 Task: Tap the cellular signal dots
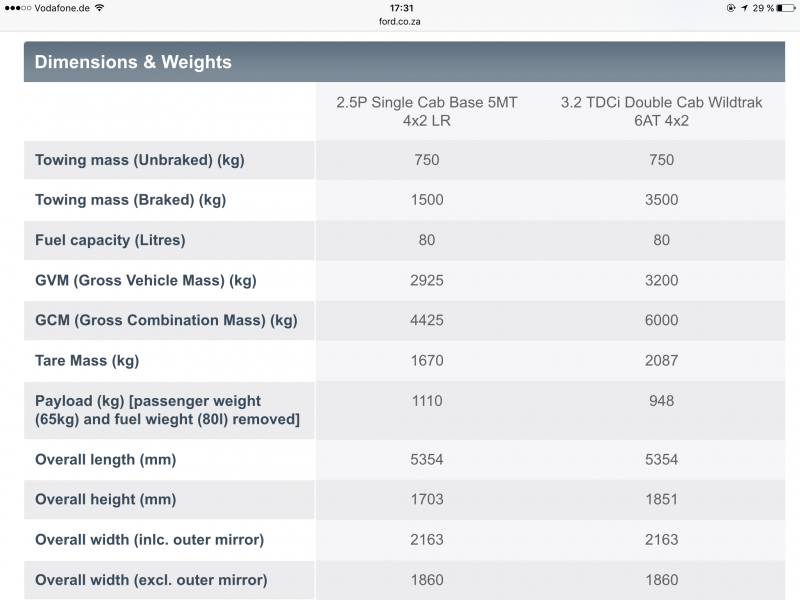click(18, 8)
